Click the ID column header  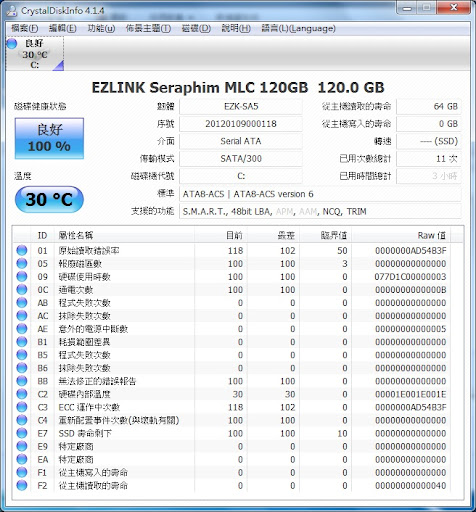pos(42,235)
